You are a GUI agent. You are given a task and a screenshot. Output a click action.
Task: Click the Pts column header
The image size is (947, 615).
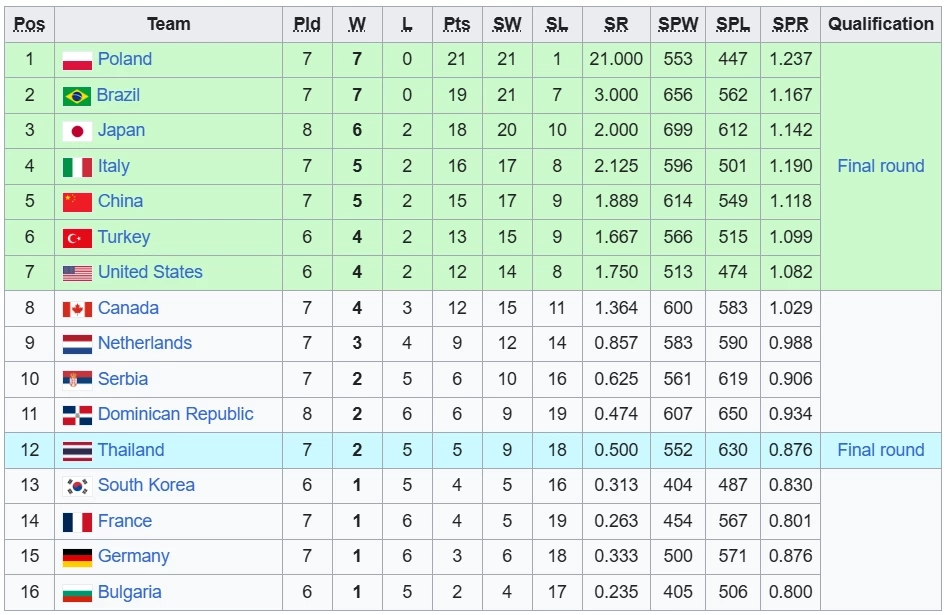[457, 24]
